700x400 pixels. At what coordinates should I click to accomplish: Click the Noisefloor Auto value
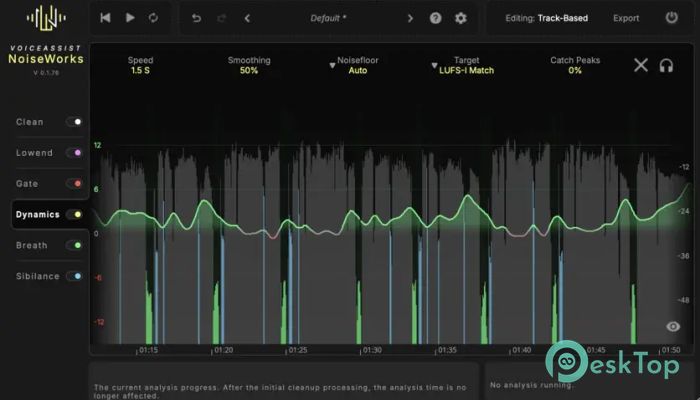tap(358, 71)
